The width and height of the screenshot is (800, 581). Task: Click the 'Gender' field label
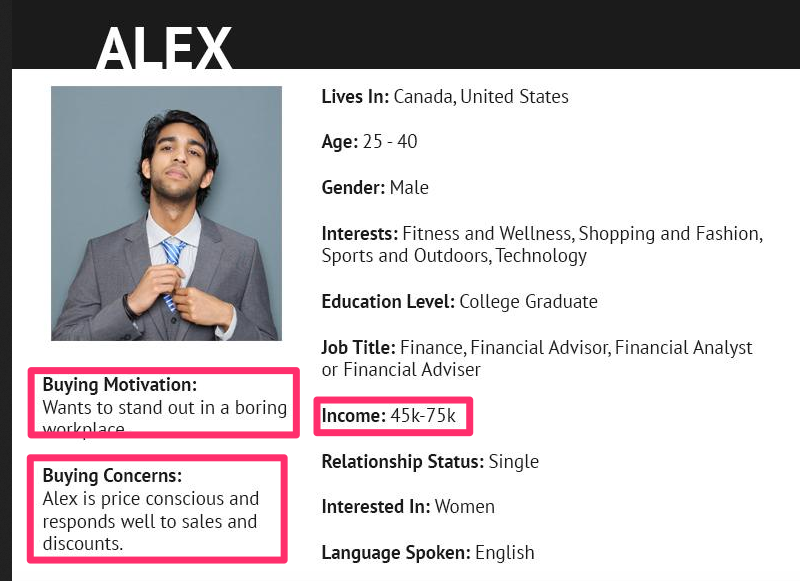pyautogui.click(x=353, y=188)
